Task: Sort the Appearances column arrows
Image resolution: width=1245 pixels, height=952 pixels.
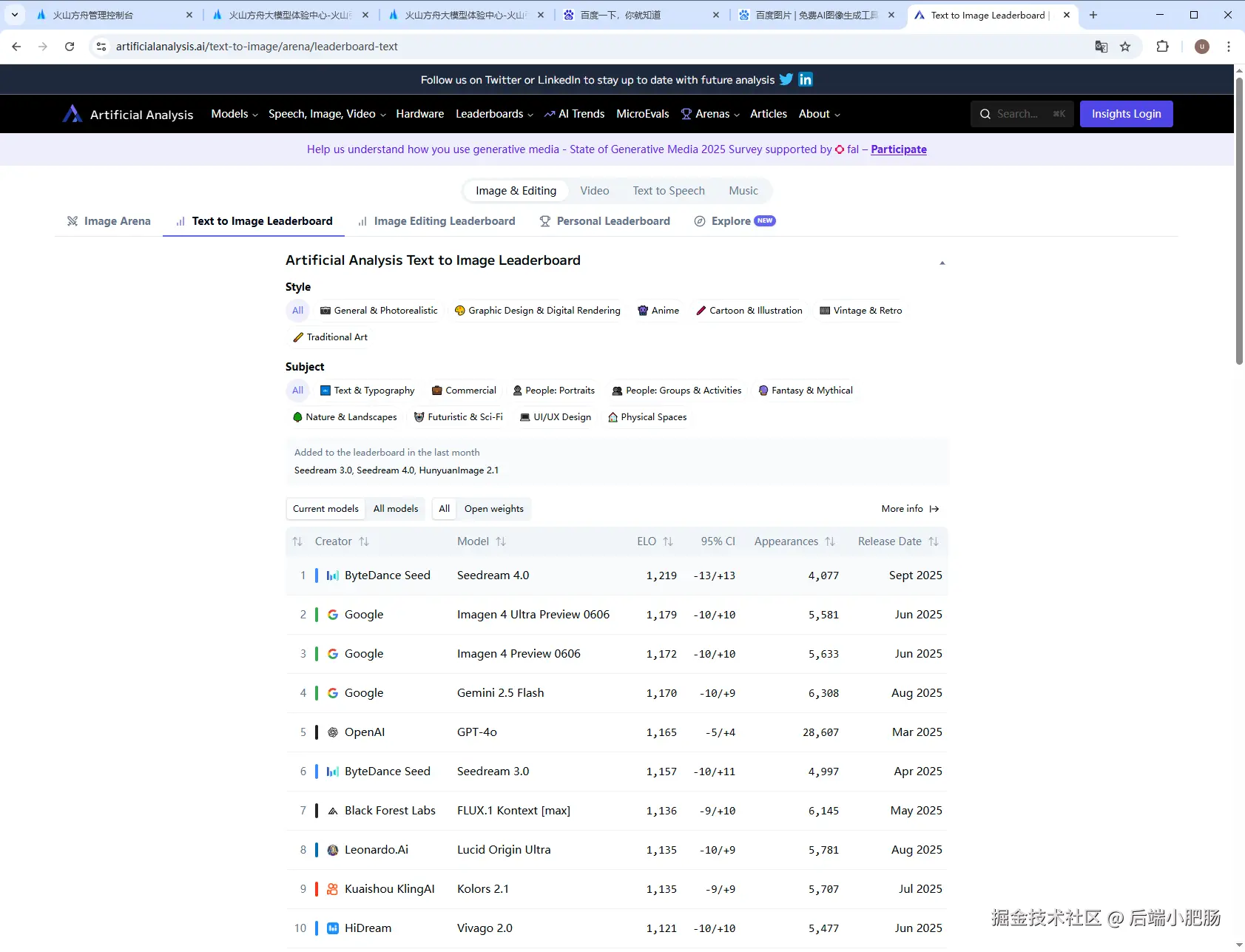Action: point(830,541)
